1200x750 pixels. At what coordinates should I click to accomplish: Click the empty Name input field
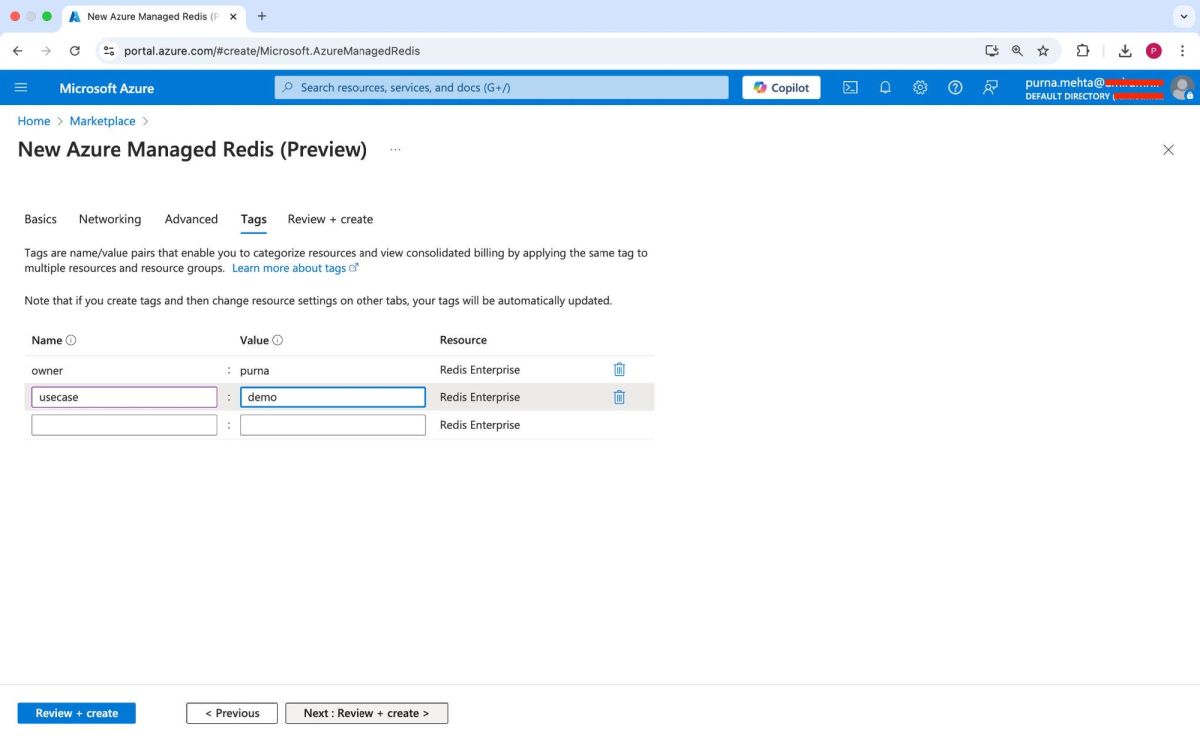point(124,424)
